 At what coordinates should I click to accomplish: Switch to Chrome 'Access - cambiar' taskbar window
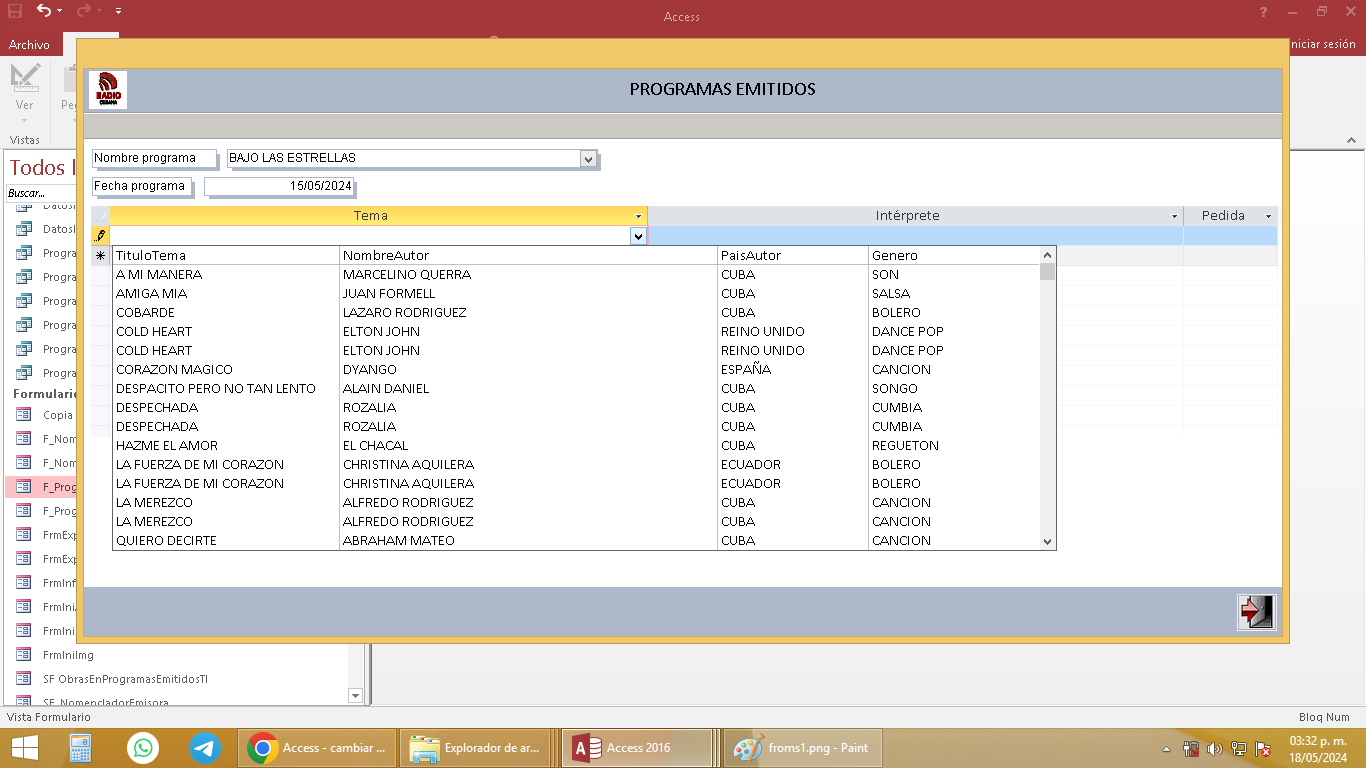(x=318, y=748)
